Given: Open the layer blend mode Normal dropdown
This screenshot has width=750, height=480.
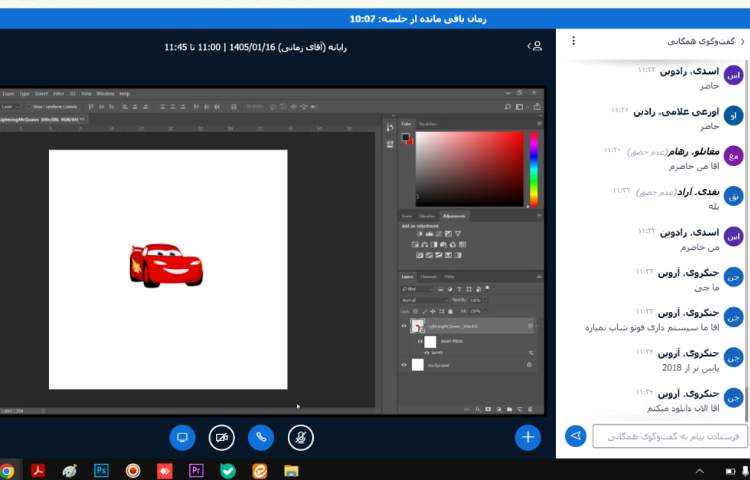Looking at the screenshot, I should pos(424,300).
